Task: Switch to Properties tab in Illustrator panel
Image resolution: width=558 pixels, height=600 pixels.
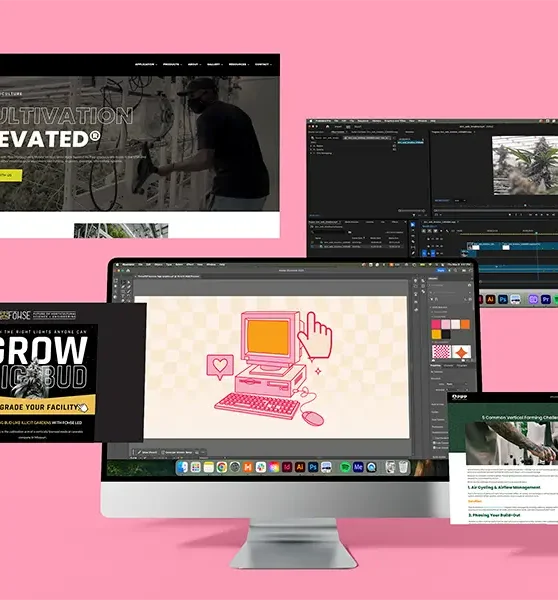Action: tap(436, 365)
